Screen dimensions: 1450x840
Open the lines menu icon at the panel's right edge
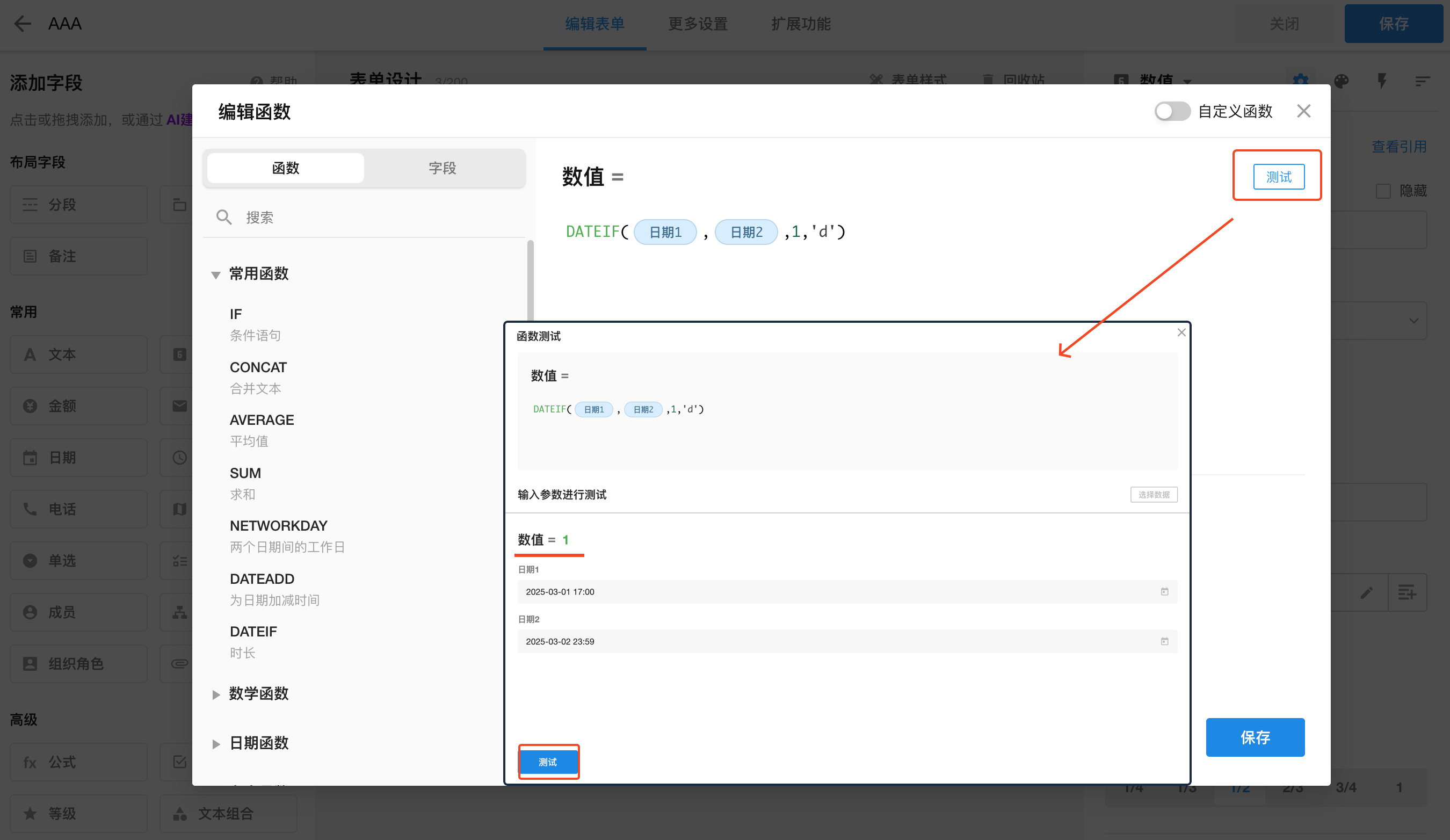[x=1423, y=81]
